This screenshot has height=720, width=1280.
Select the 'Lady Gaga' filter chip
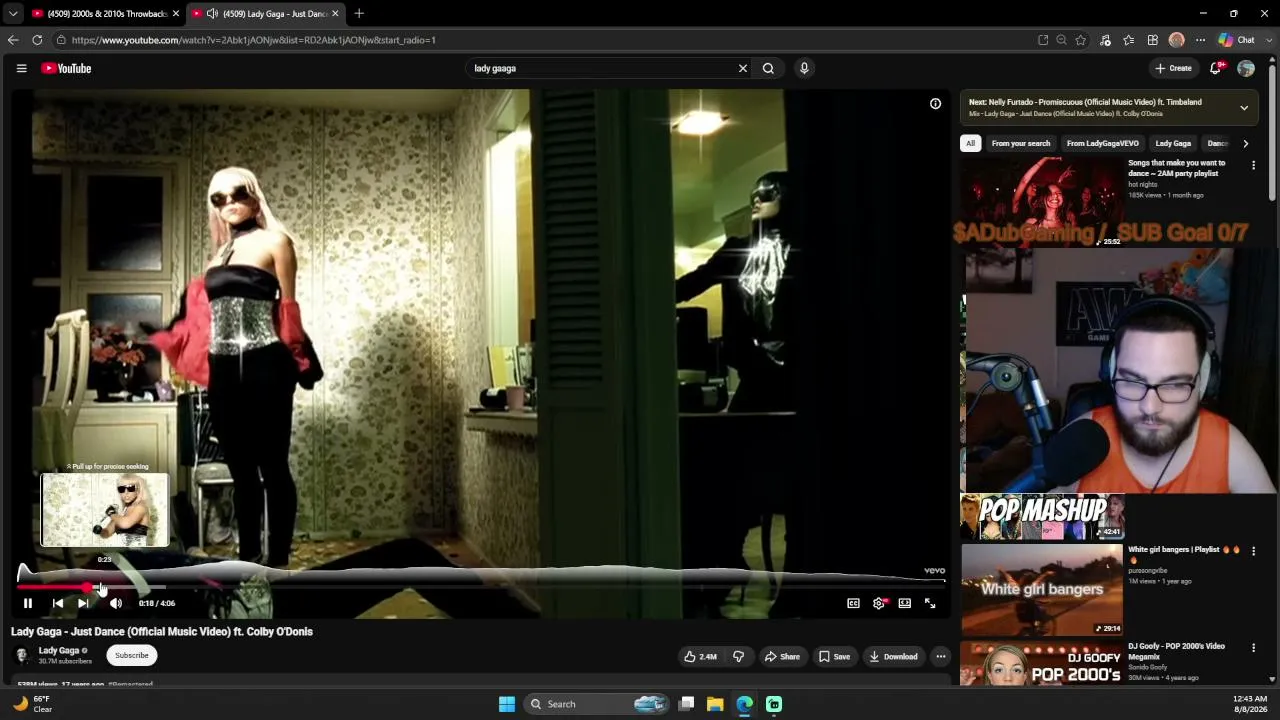click(1173, 143)
